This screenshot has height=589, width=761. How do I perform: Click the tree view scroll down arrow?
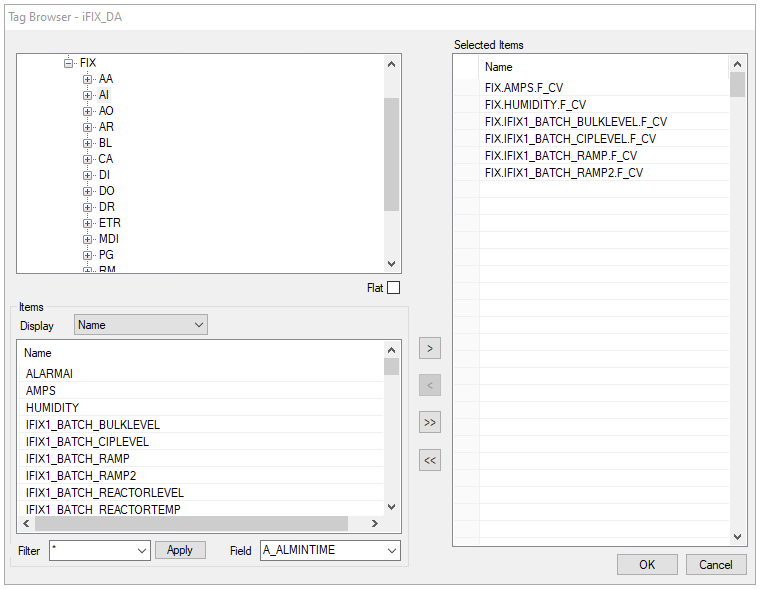[x=392, y=264]
